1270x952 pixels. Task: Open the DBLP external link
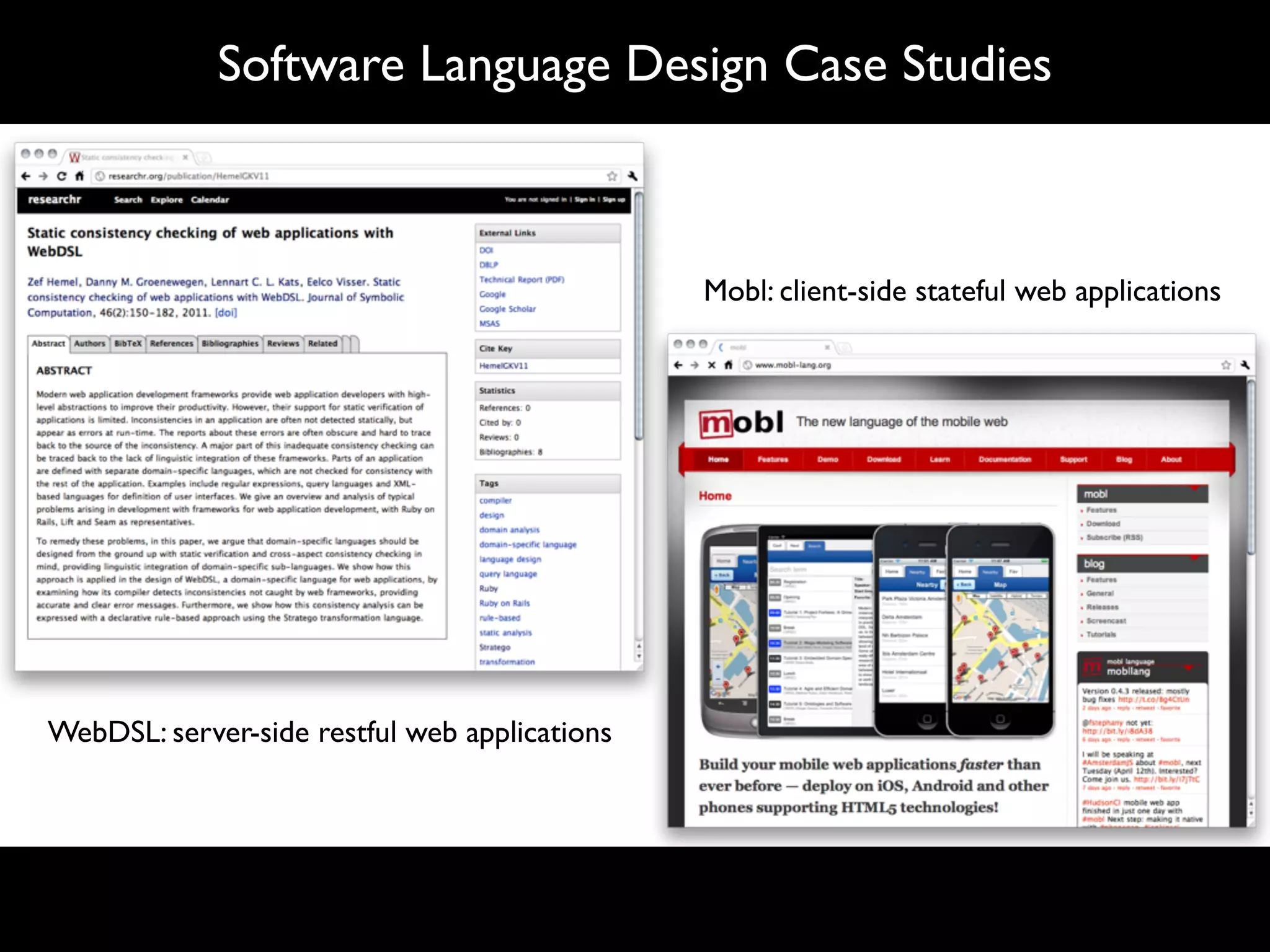pyautogui.click(x=489, y=265)
